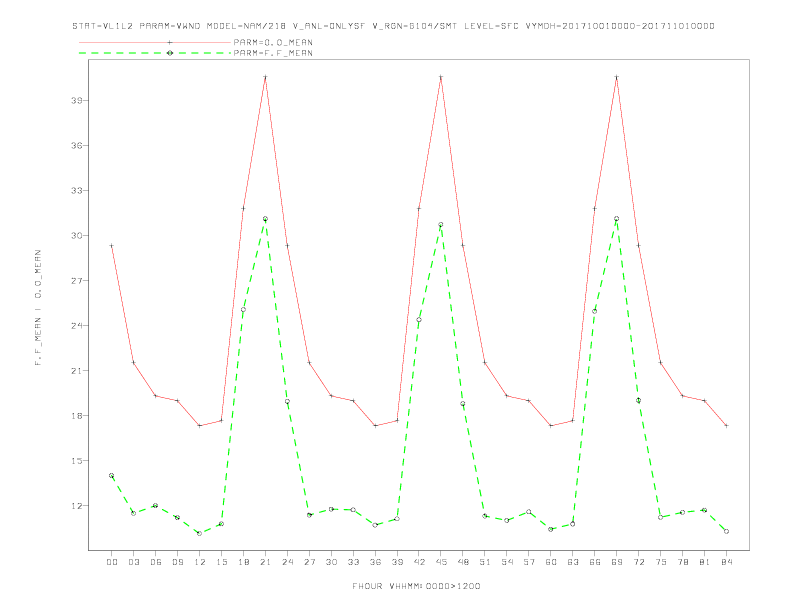Click x-axis forecast hour label 30

coord(331,562)
